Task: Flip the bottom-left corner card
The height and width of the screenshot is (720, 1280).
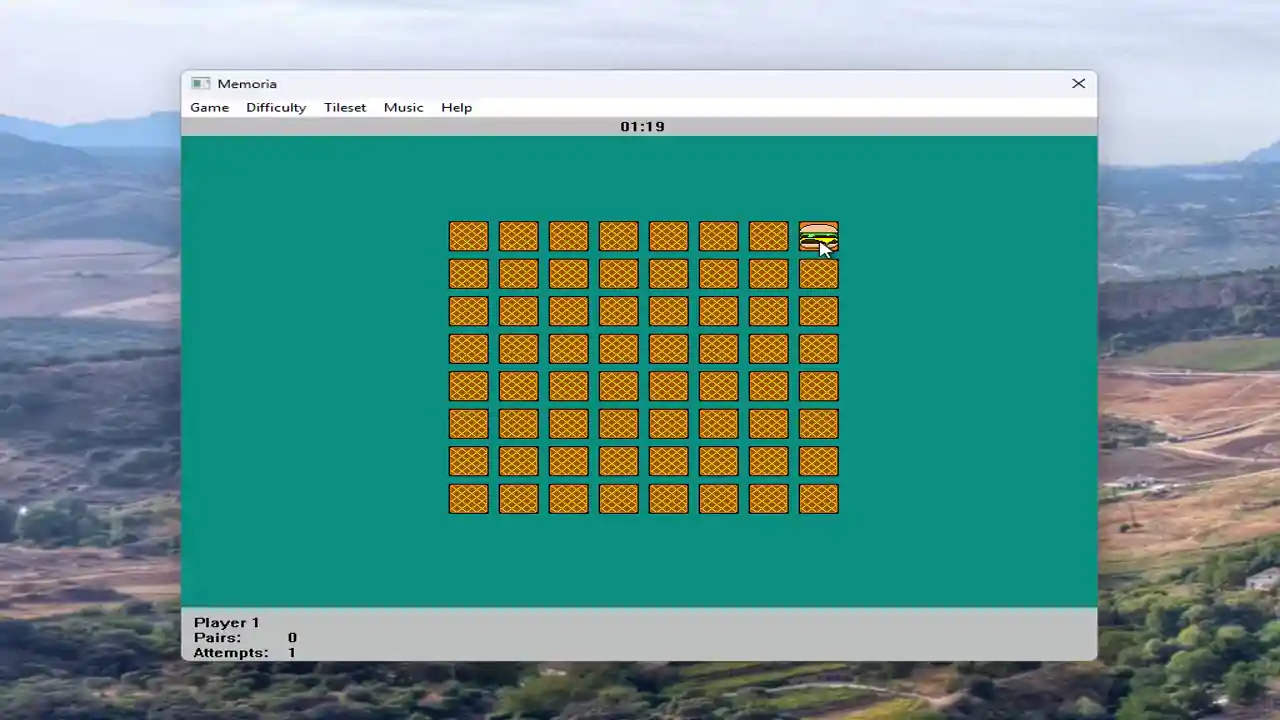Action: pos(468,499)
